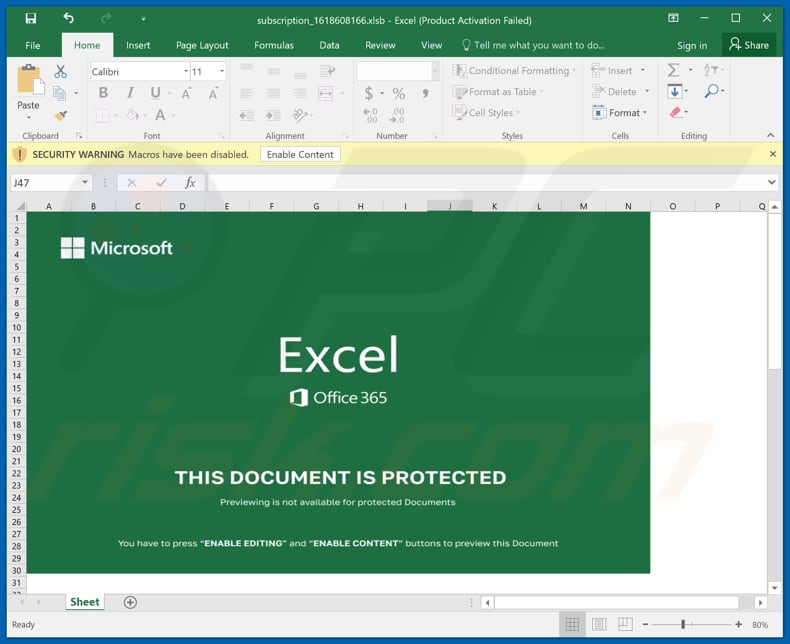
Task: Click the AutoSum sigma icon
Action: [674, 70]
